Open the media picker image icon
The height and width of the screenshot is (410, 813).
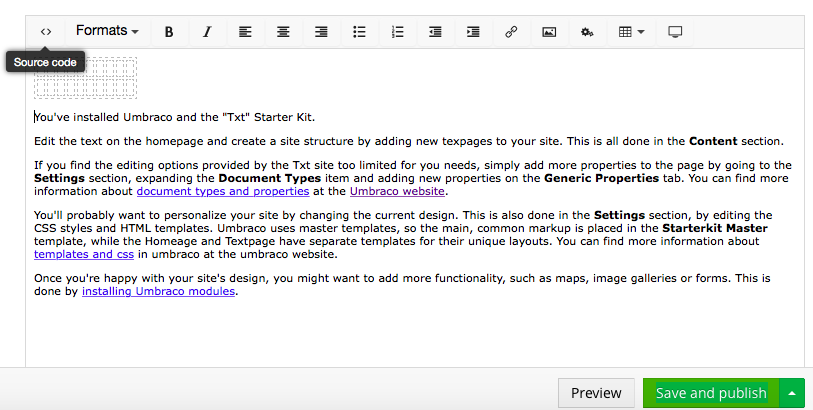[x=549, y=32]
